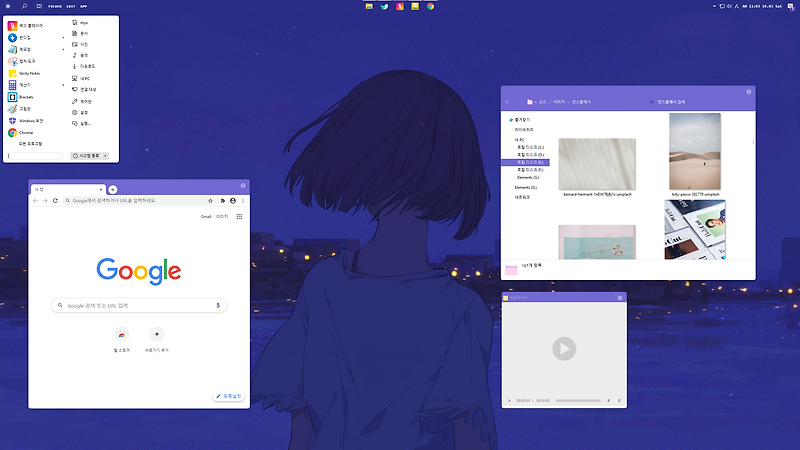
Task: Open Downloads in Start menu right column
Action: [x=84, y=66]
